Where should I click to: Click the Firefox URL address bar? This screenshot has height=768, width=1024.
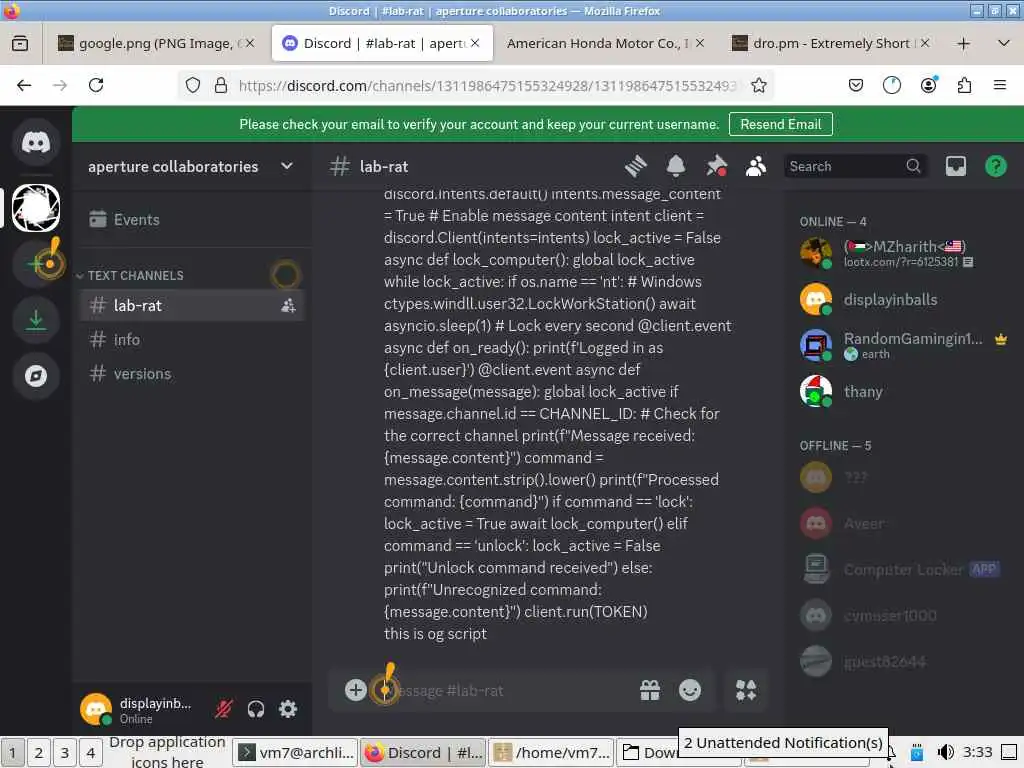[487, 86]
